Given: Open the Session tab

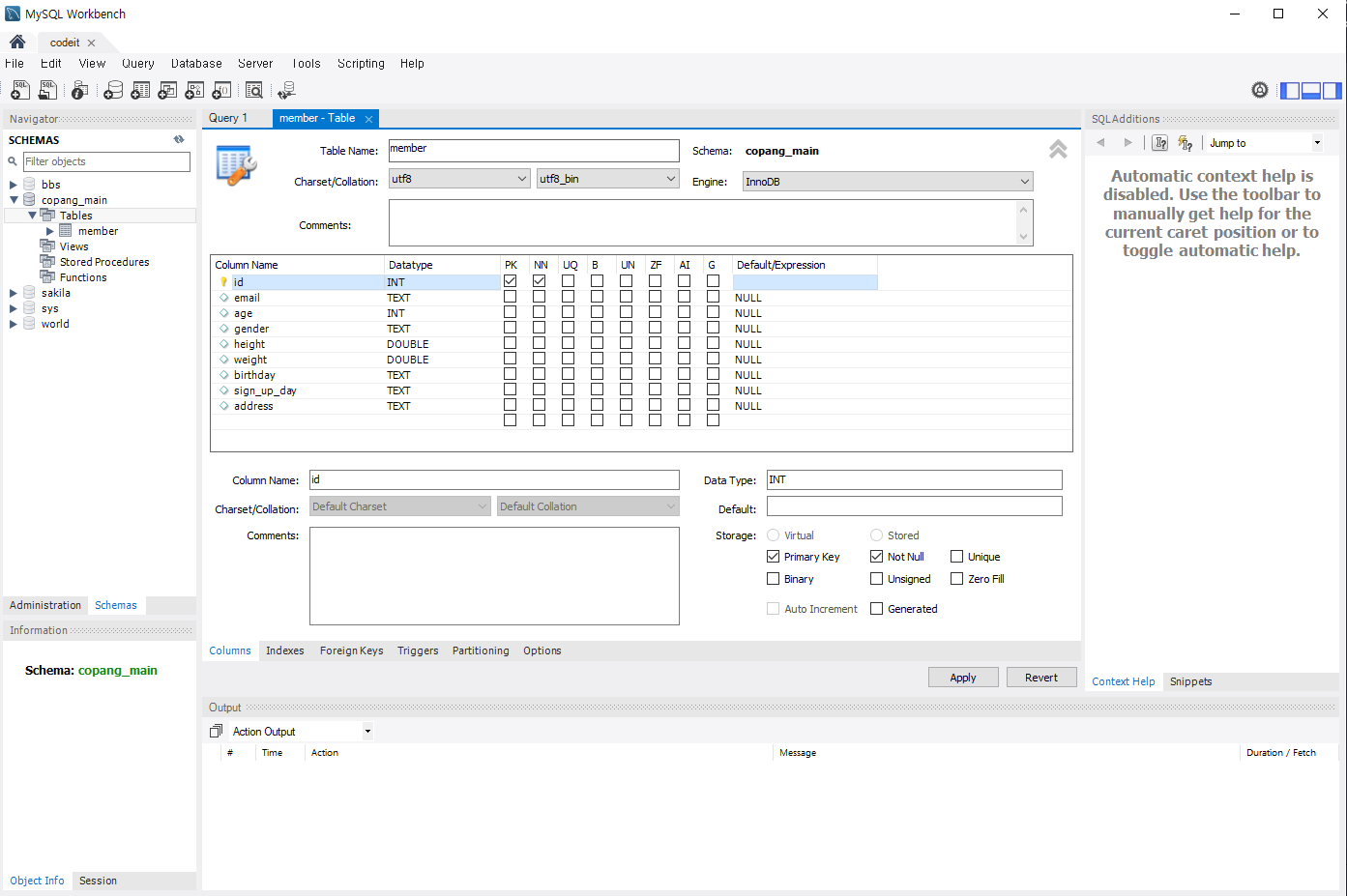Looking at the screenshot, I should coord(98,881).
